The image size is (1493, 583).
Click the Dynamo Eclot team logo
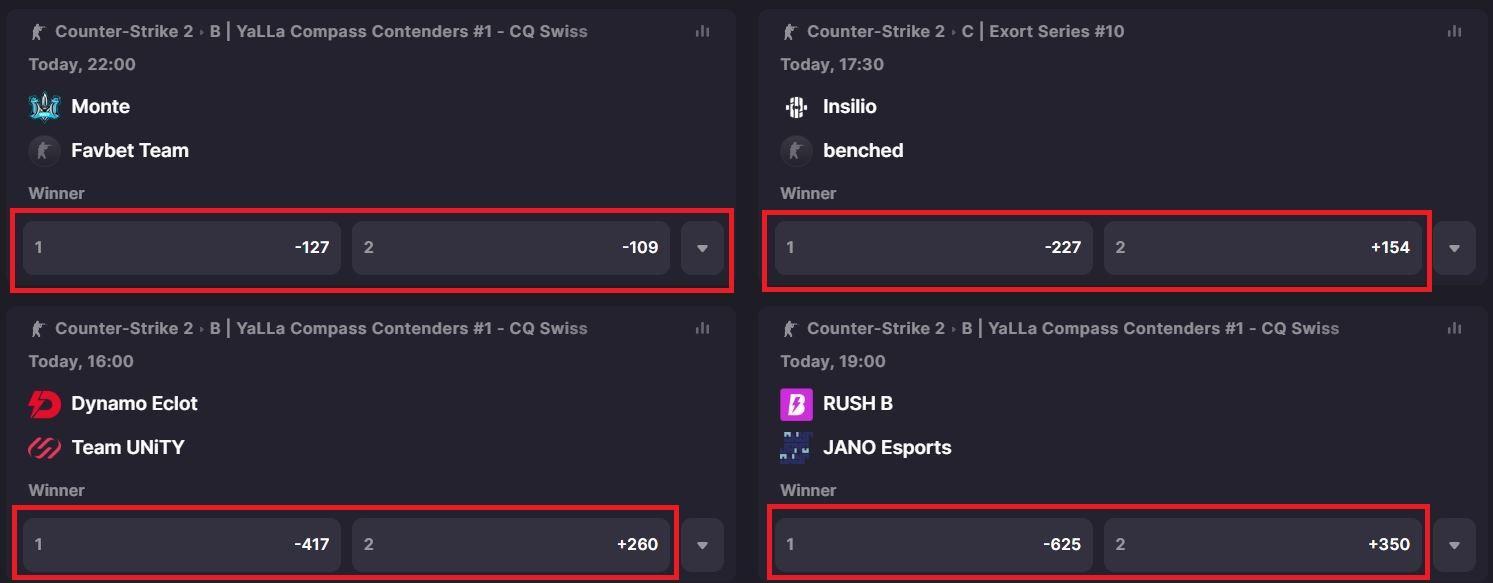pyautogui.click(x=44, y=404)
